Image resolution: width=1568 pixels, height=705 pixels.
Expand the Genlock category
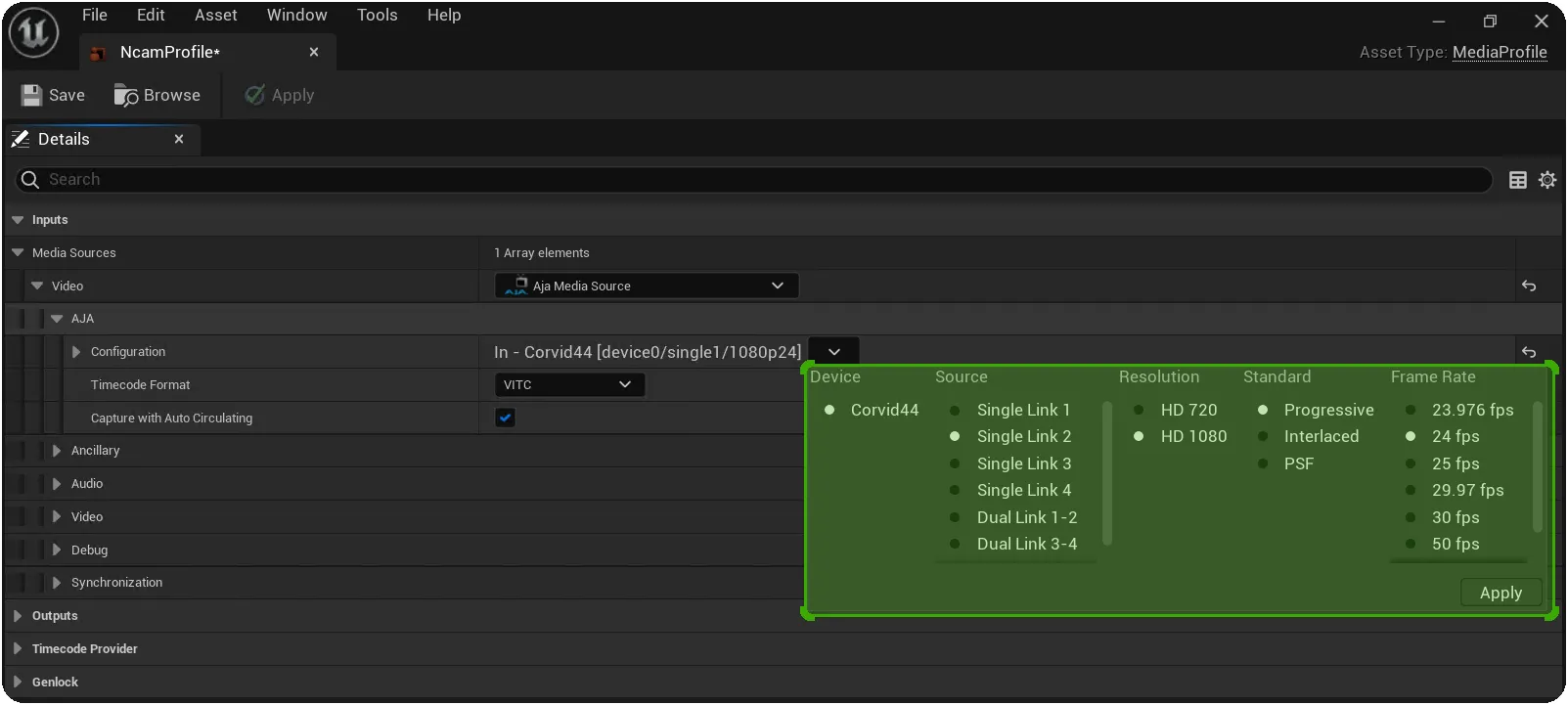(x=18, y=683)
